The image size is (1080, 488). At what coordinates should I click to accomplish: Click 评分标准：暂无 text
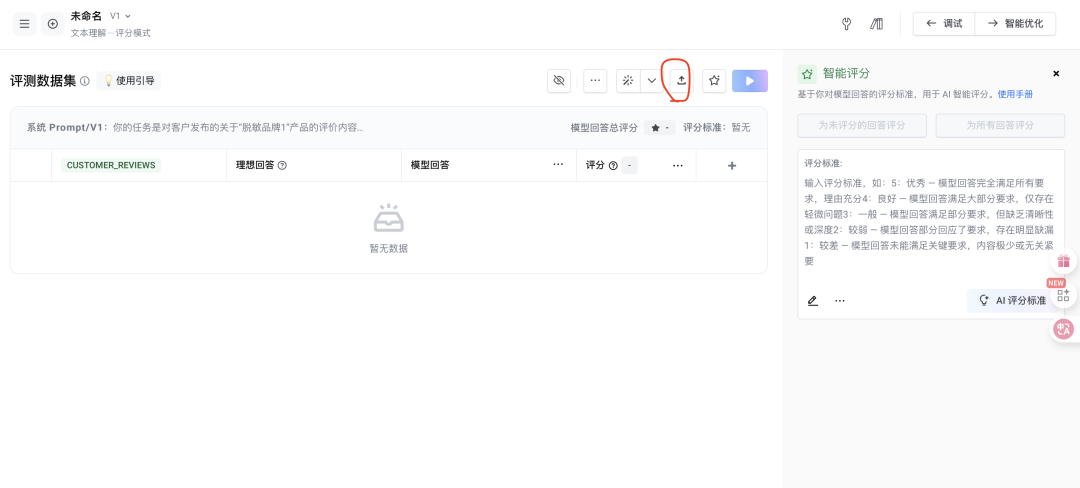pos(716,128)
